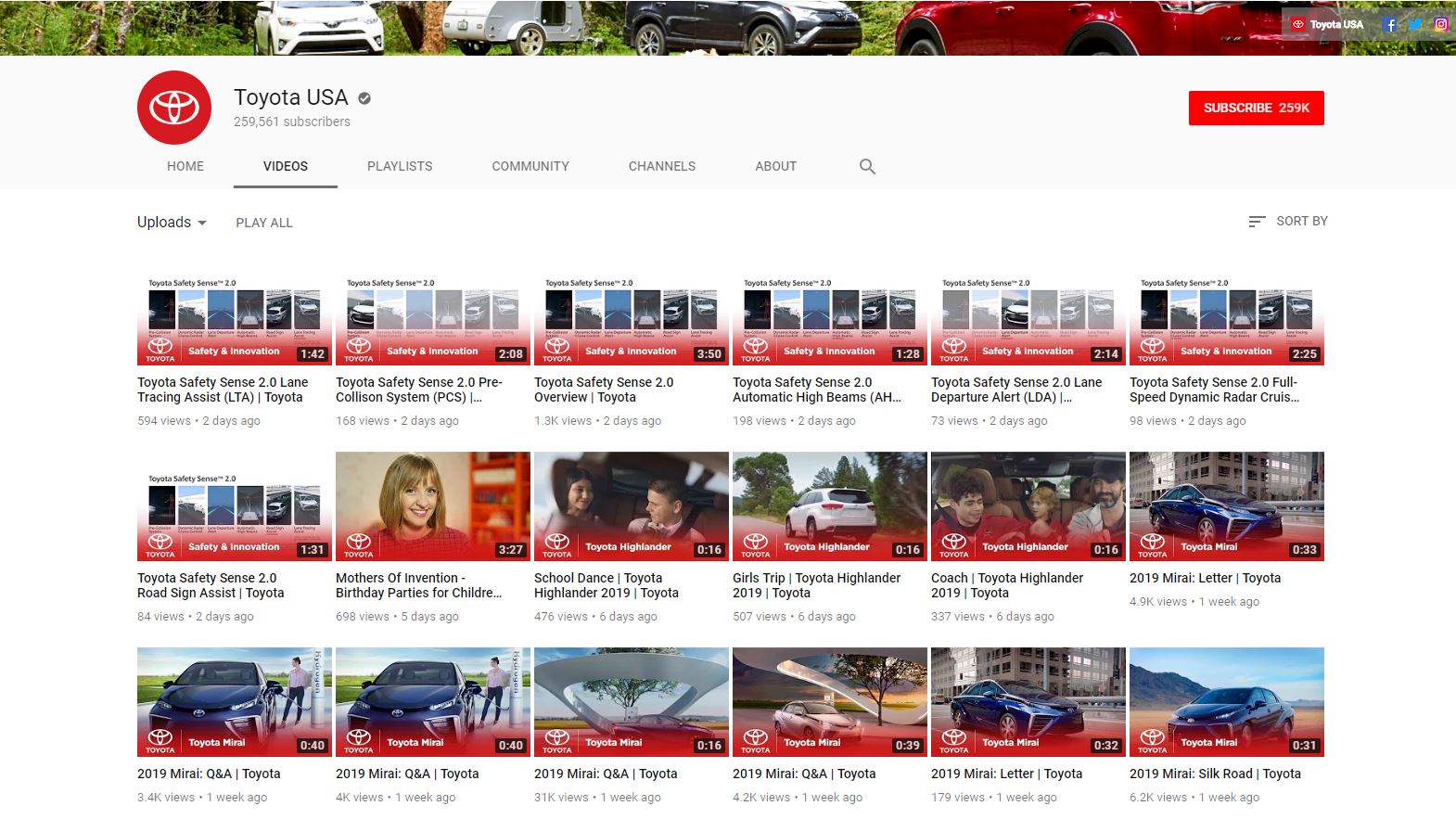Open Automatic High Beams thumbnail, 1:28
Image resolution: width=1456 pixels, height=819 pixels.
point(830,311)
